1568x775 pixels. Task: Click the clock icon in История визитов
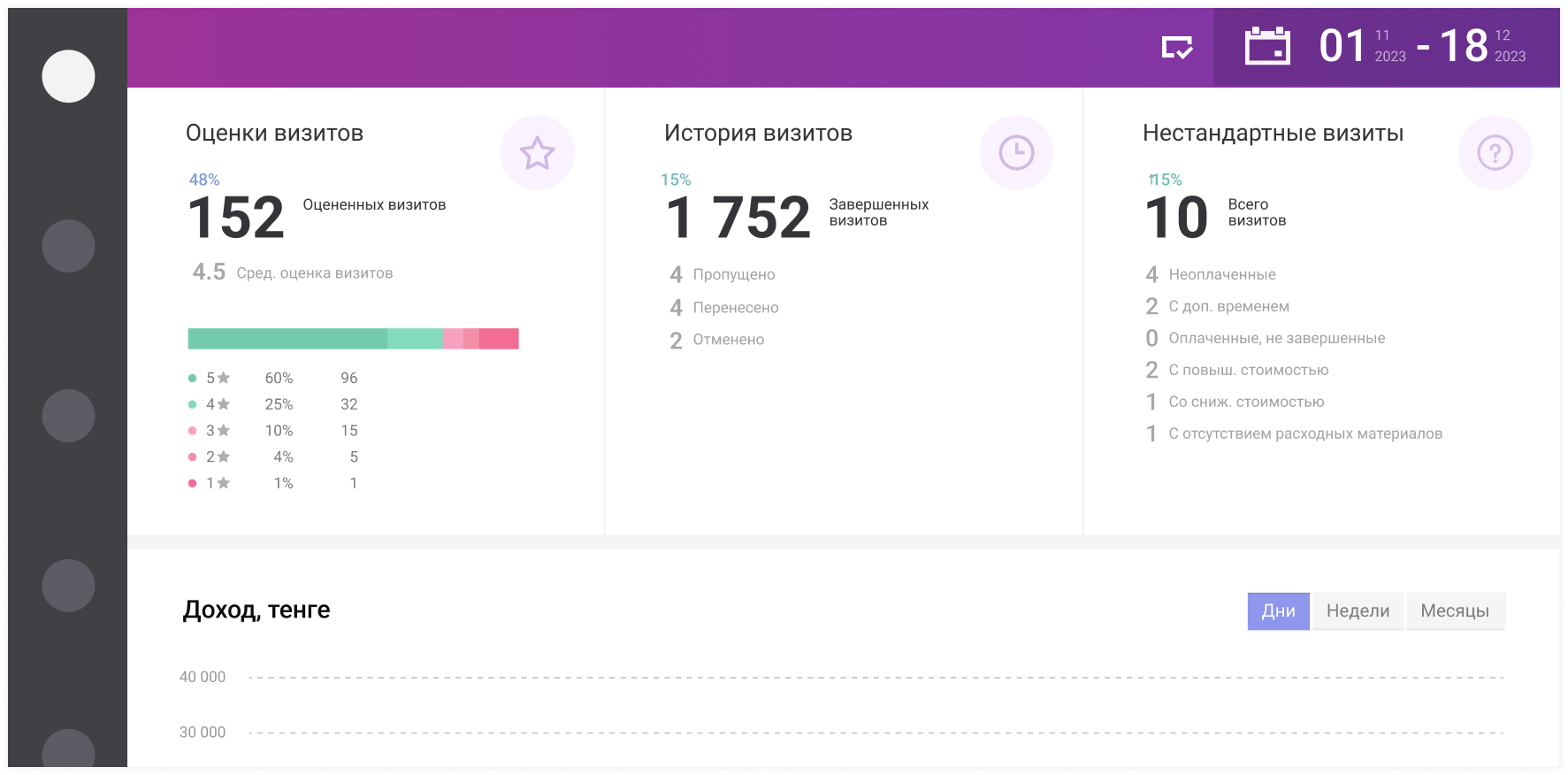tap(1016, 153)
